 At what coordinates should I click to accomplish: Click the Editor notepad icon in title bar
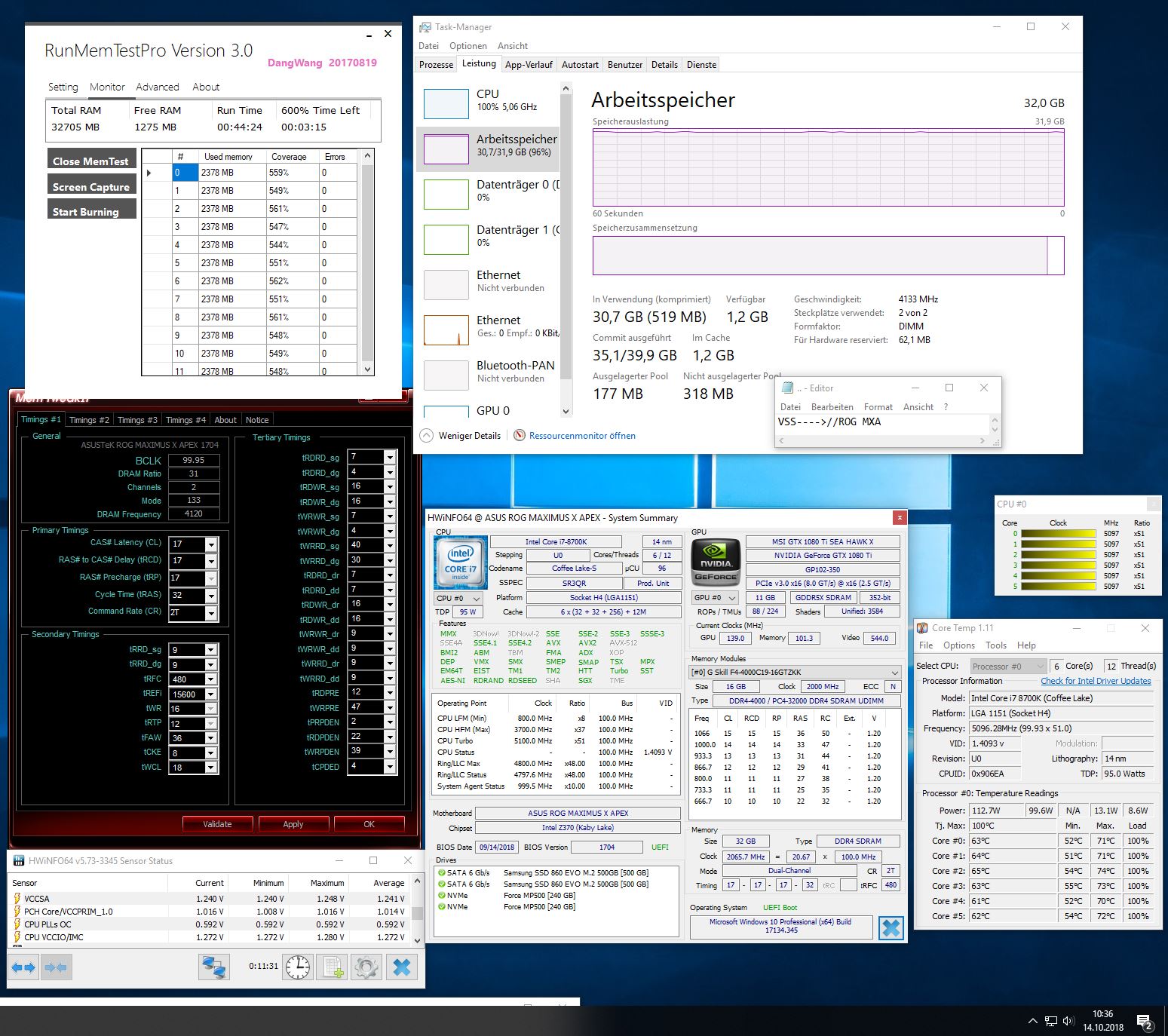(788, 388)
